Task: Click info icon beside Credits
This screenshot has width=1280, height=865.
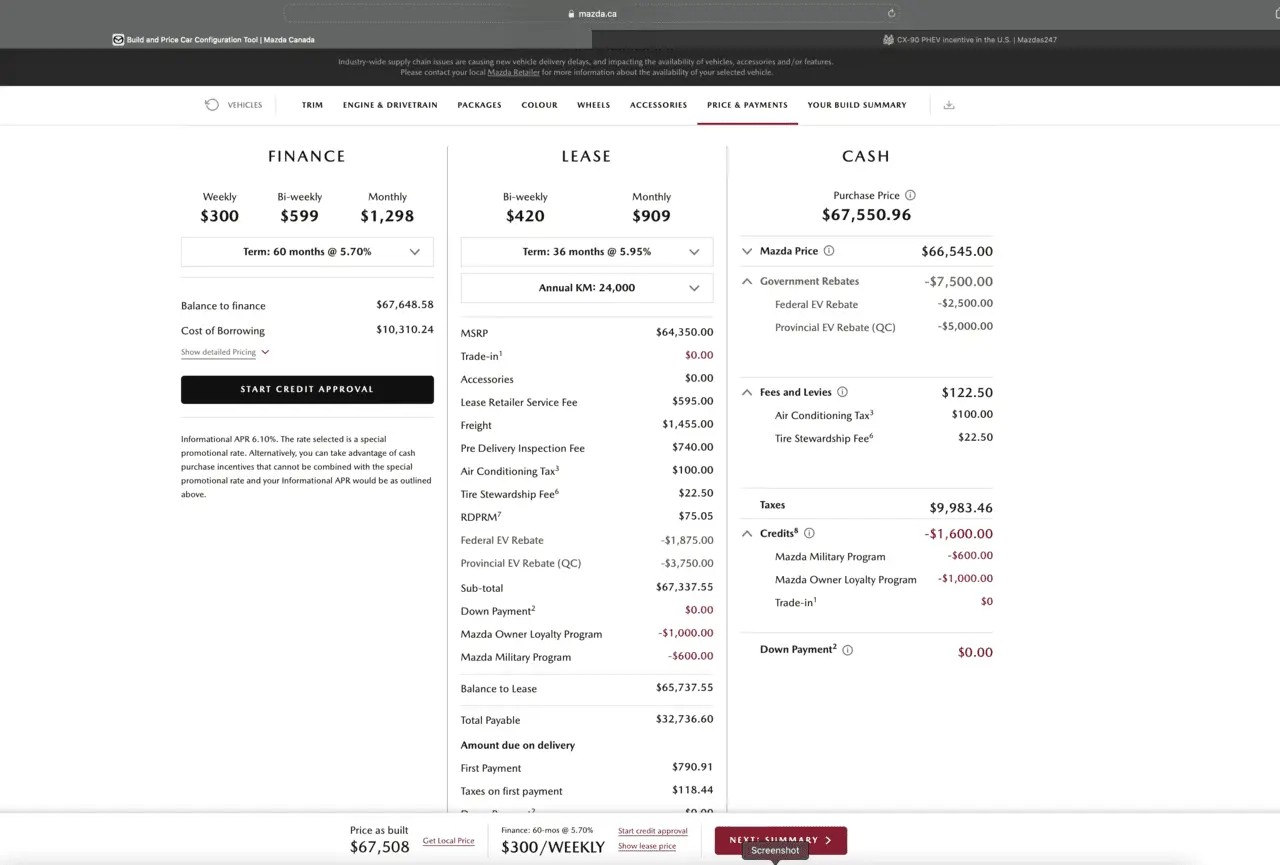Action: 809,534
